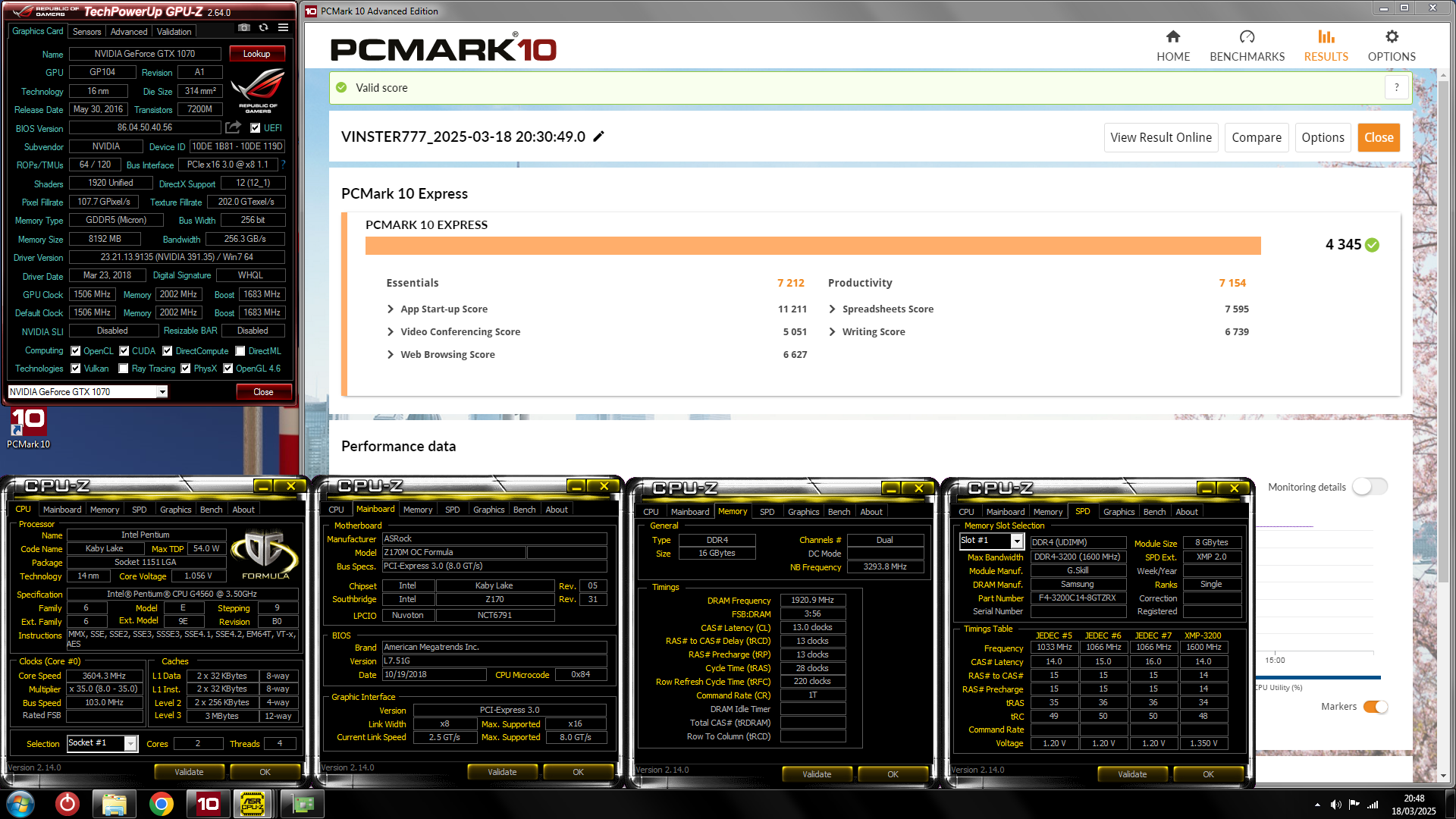Click the orange PCMark 10 Express score bar
Screen dimensions: 1456x819
tap(813, 245)
